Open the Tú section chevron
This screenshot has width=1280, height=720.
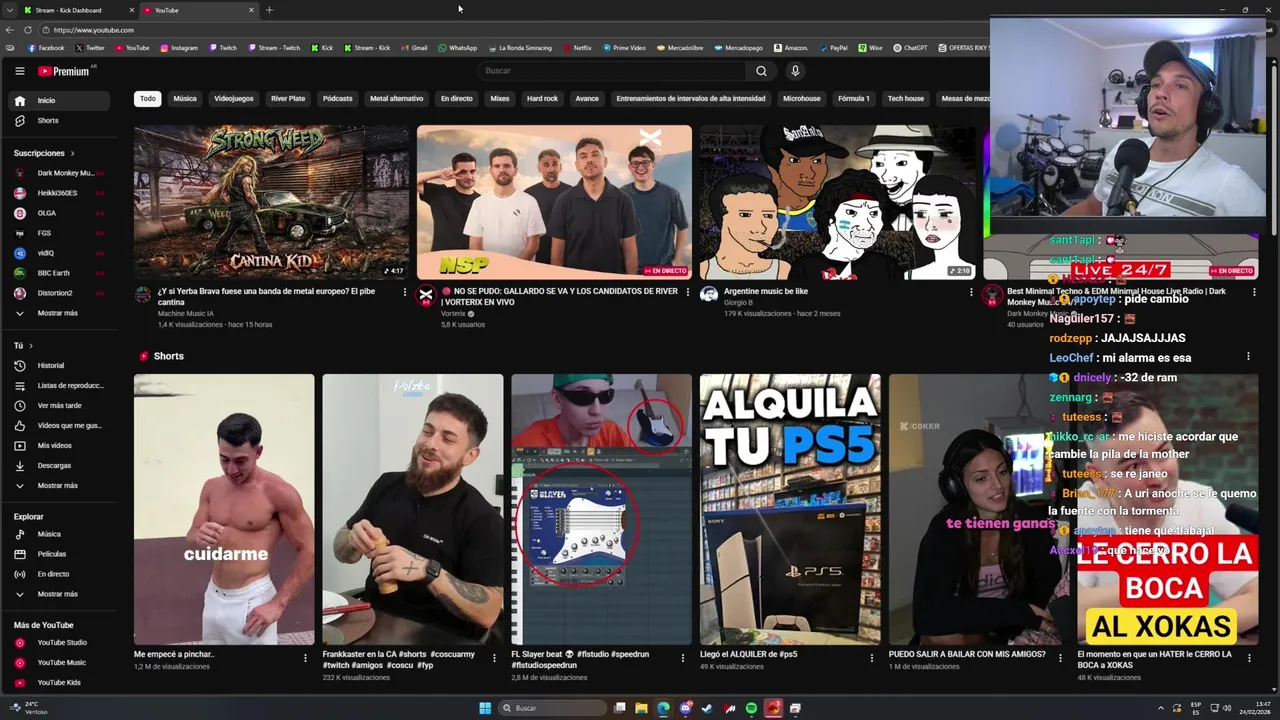click(x=31, y=345)
